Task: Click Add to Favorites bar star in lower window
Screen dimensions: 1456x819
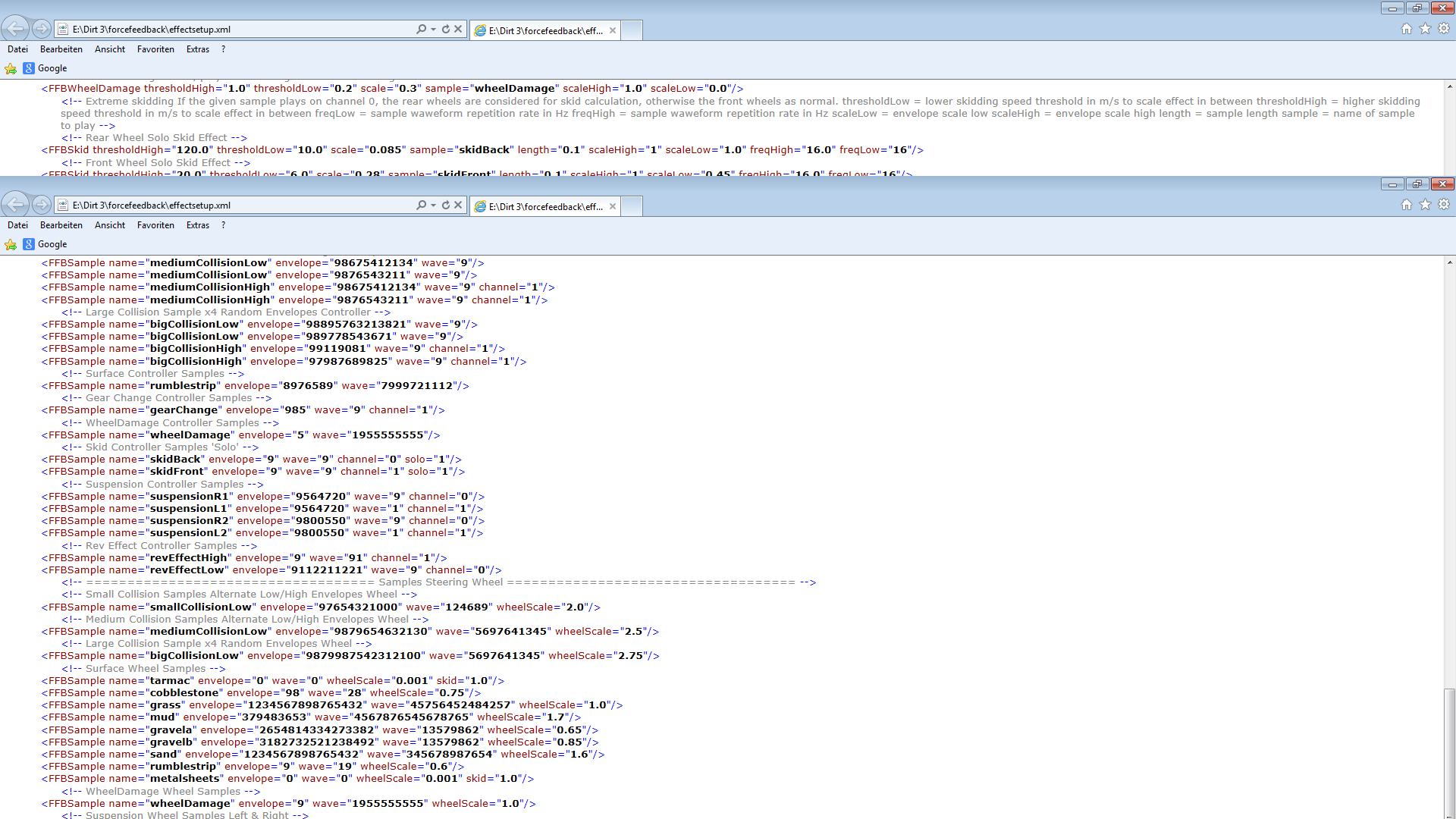Action: [11, 244]
